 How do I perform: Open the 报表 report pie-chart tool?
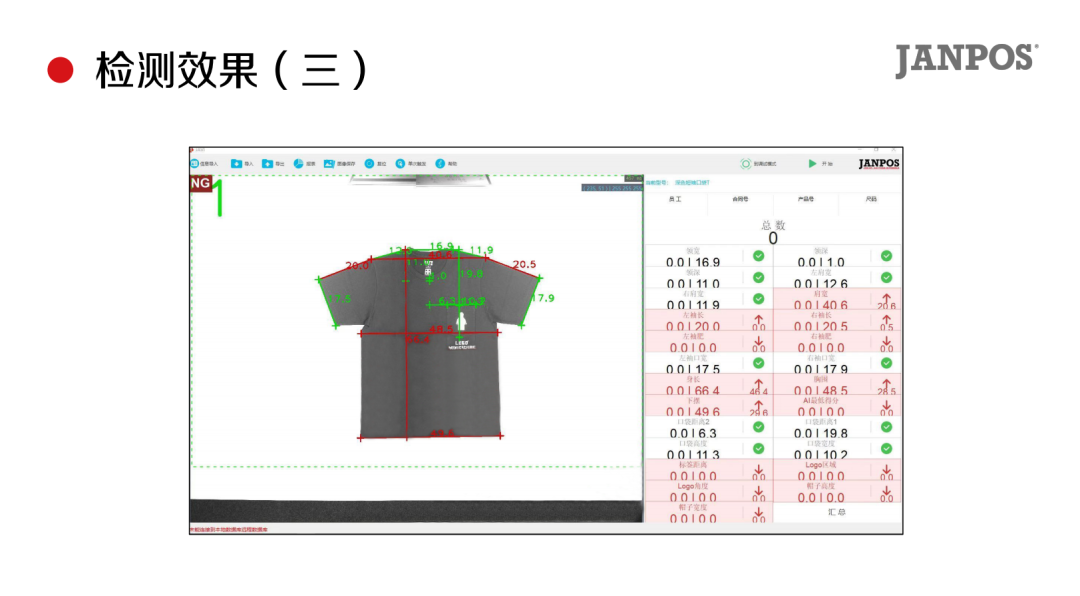coord(304,164)
